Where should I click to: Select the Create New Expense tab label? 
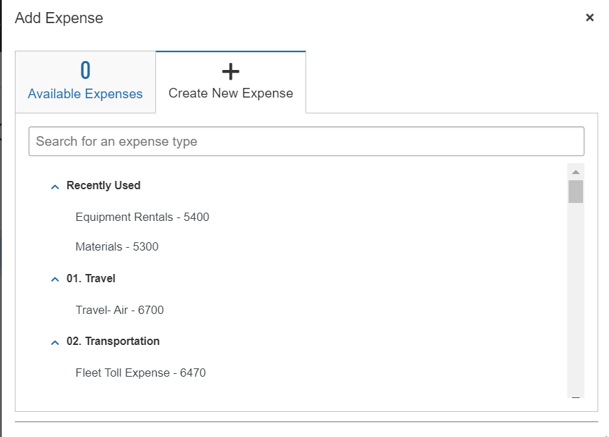click(231, 93)
